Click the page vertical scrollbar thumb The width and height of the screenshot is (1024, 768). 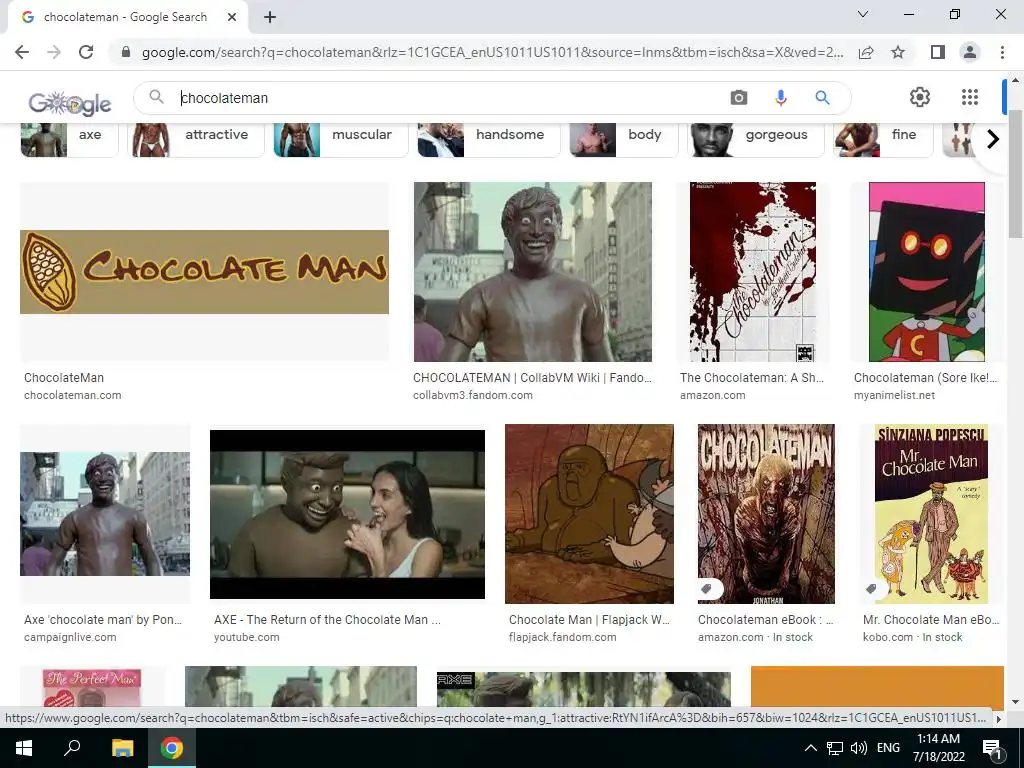[1016, 174]
